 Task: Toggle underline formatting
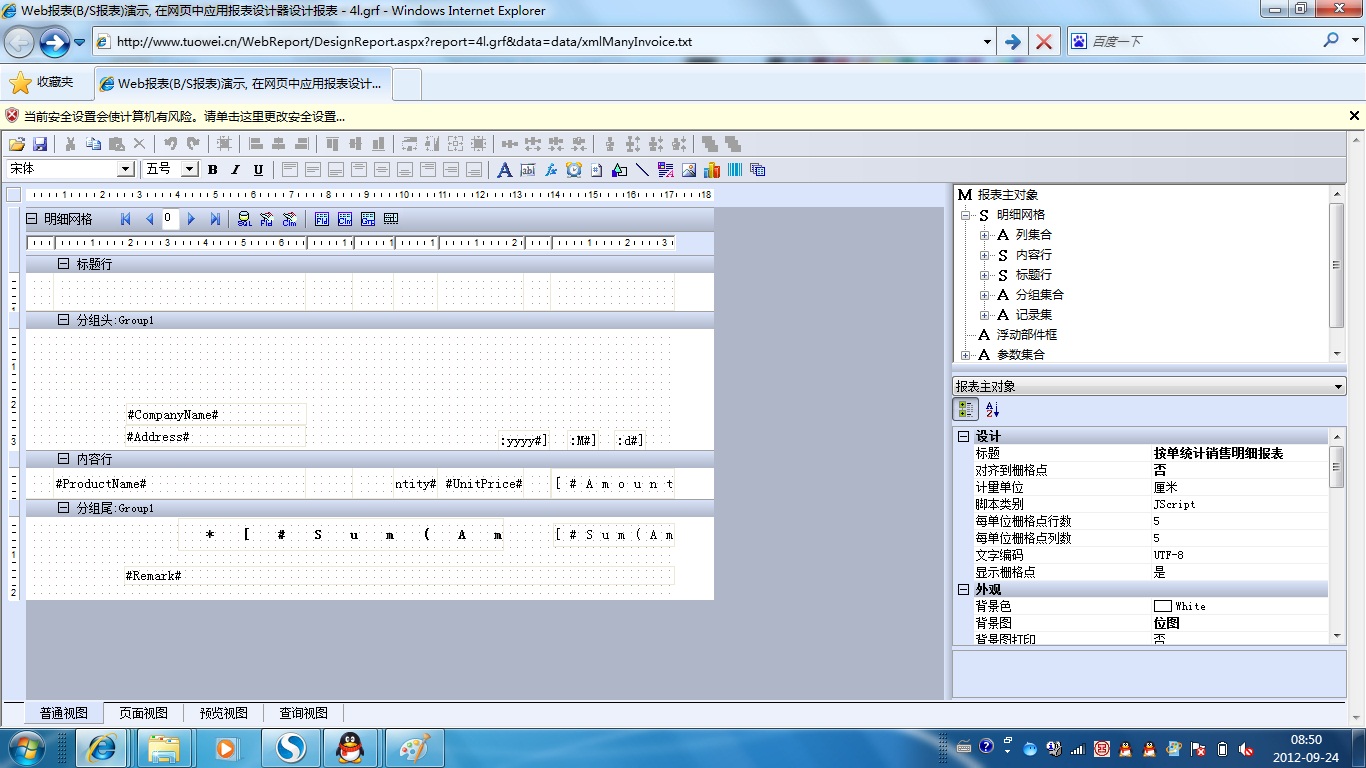point(258,170)
